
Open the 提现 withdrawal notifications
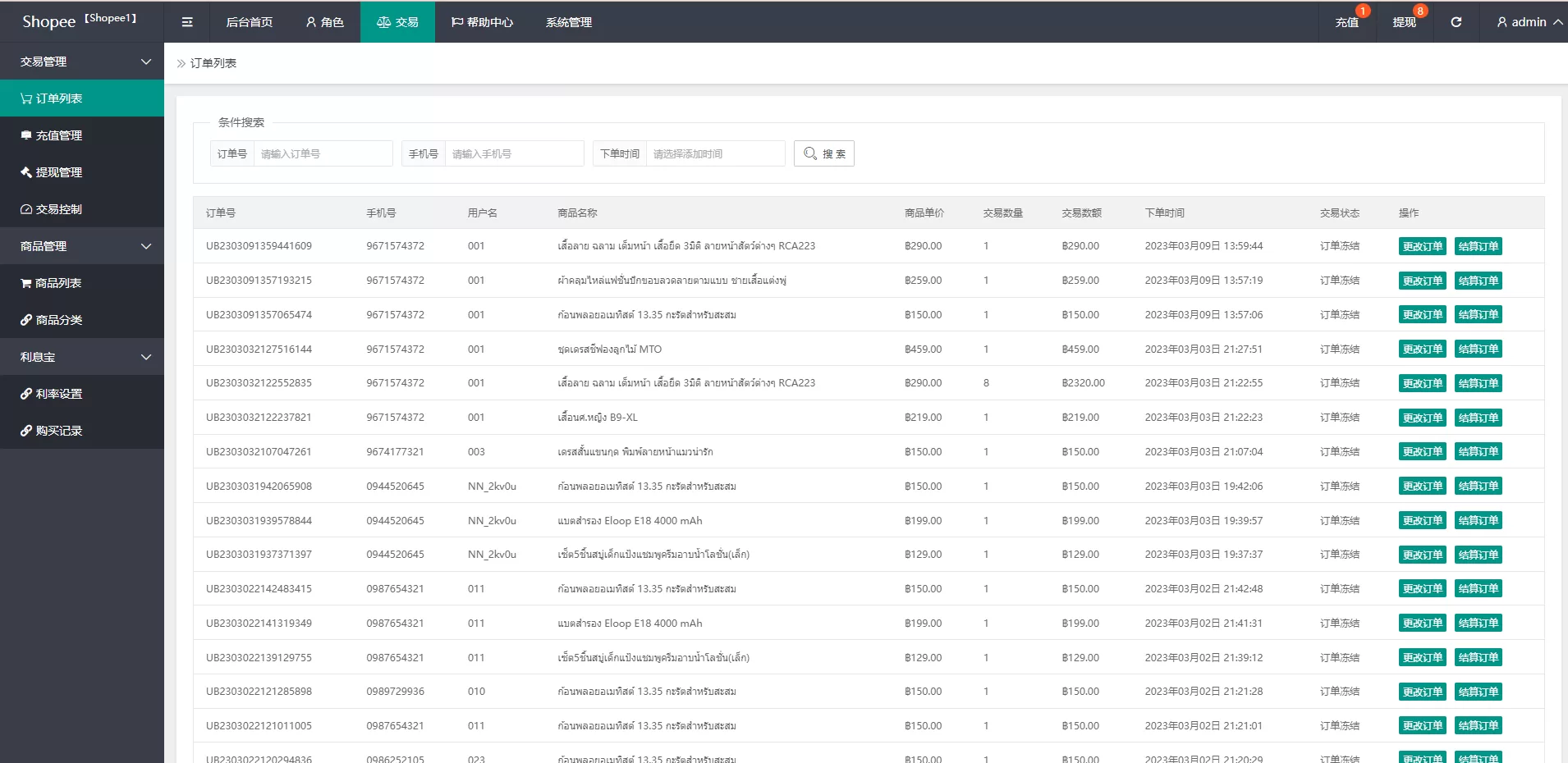1404,22
